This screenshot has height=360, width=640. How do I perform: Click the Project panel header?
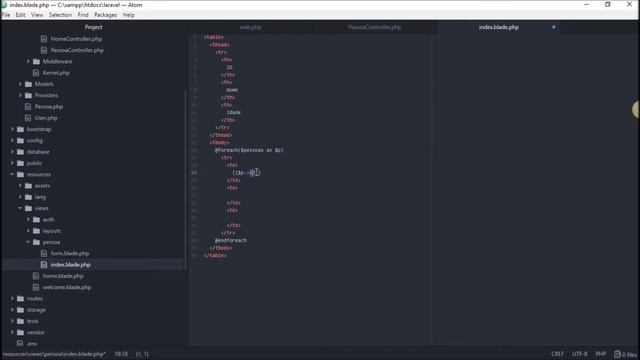[93, 27]
